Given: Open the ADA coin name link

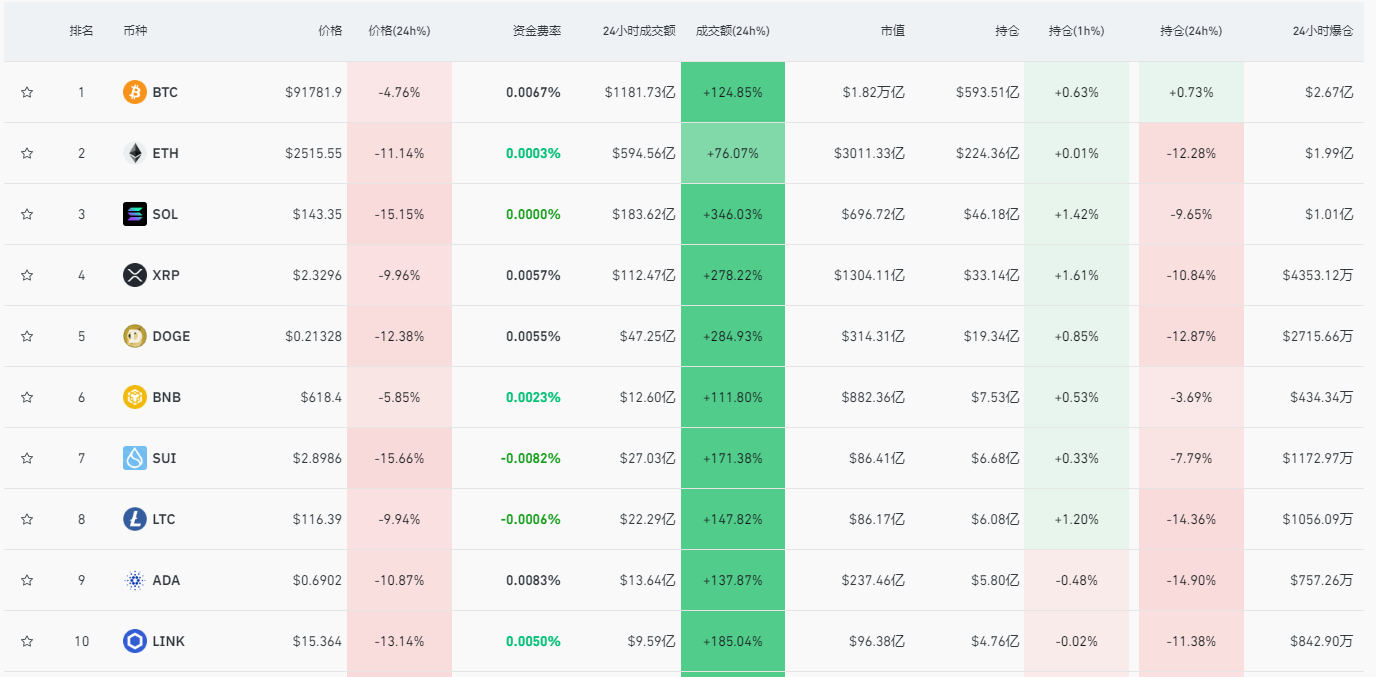Looking at the screenshot, I should (166, 580).
